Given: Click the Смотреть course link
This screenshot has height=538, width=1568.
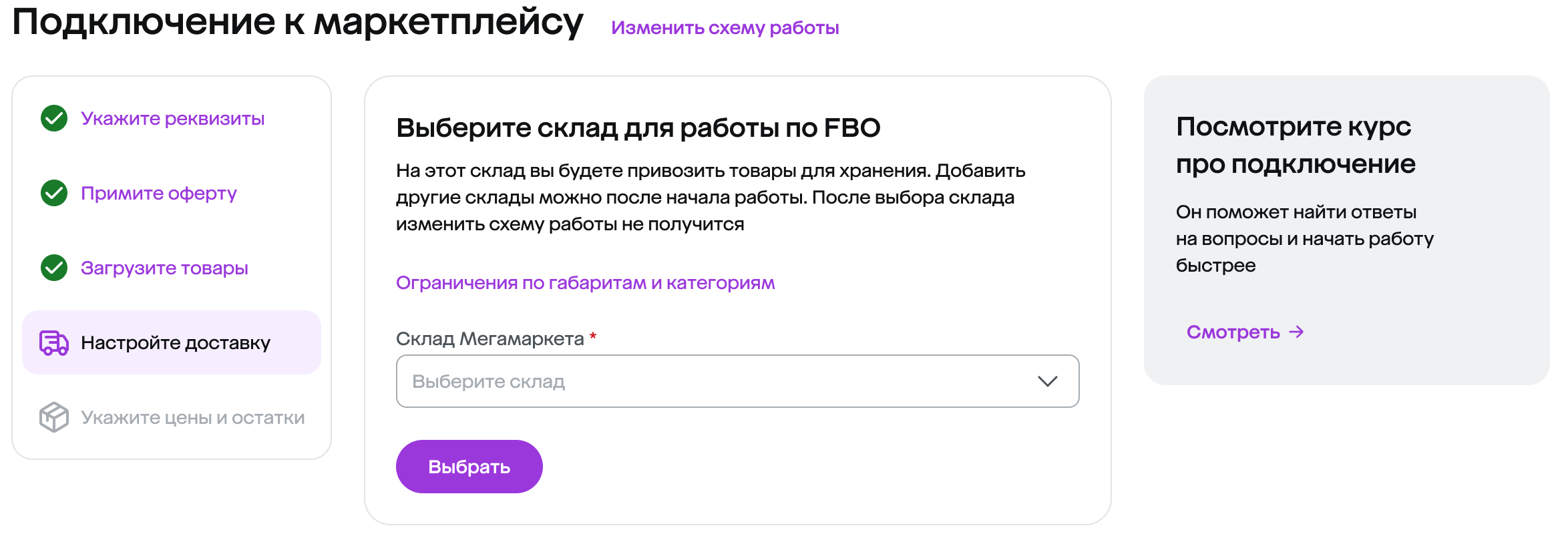Looking at the screenshot, I should [1233, 332].
